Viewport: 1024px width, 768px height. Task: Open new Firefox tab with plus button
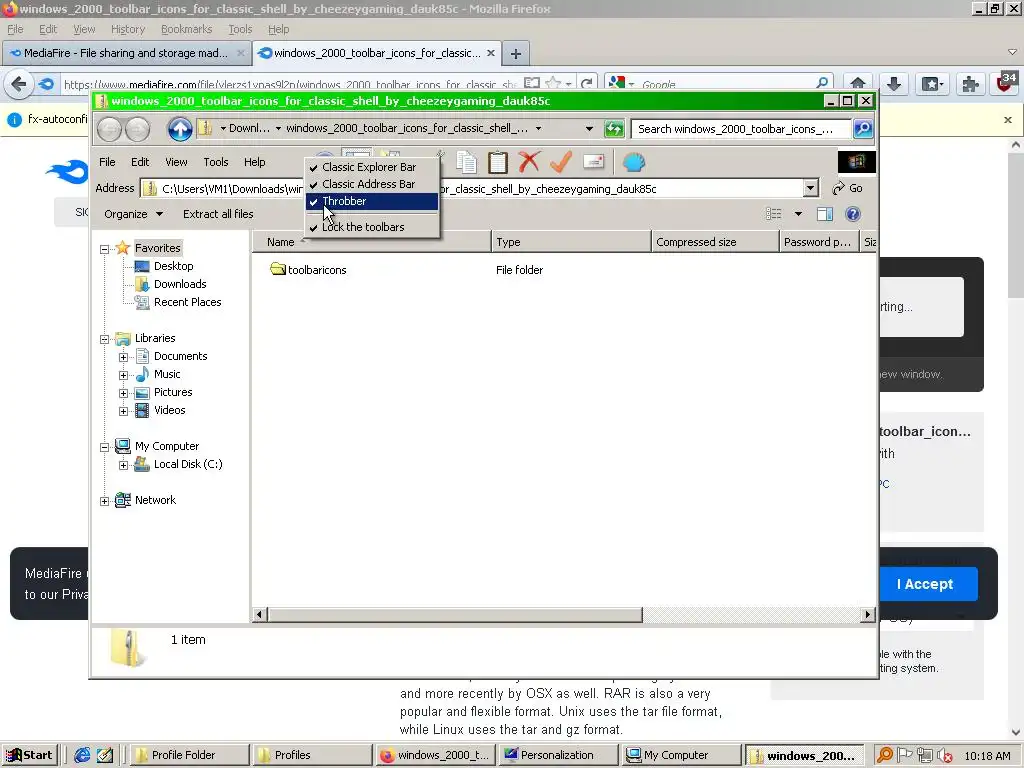pos(516,54)
